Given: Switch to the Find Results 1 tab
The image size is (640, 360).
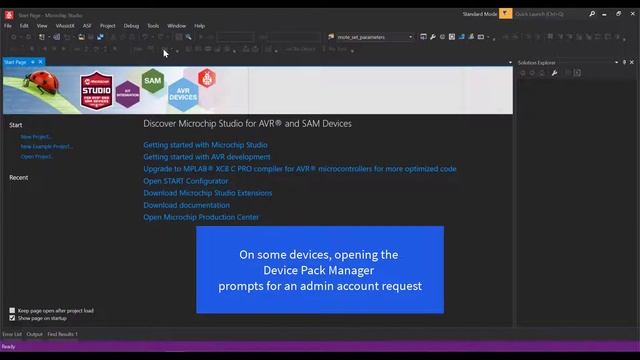Looking at the screenshot, I should 62,334.
